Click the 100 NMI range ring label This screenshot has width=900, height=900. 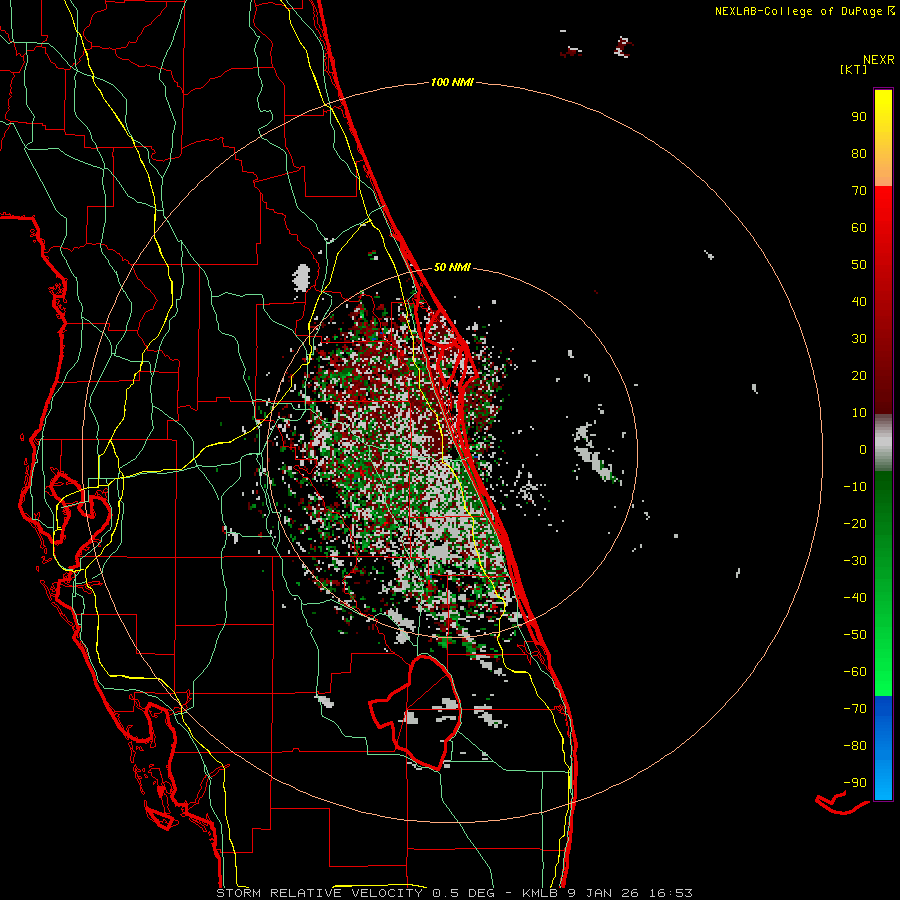[452, 83]
